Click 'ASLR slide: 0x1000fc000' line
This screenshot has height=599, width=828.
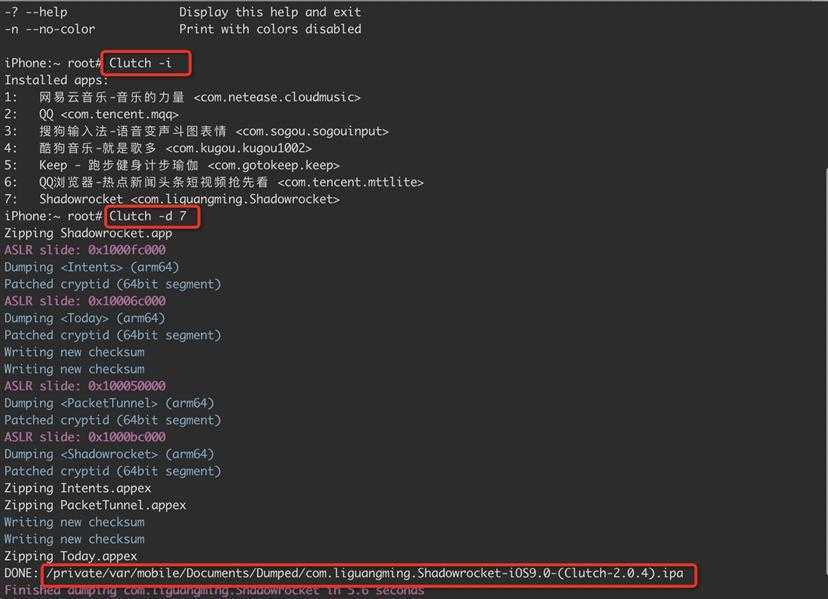pos(85,250)
